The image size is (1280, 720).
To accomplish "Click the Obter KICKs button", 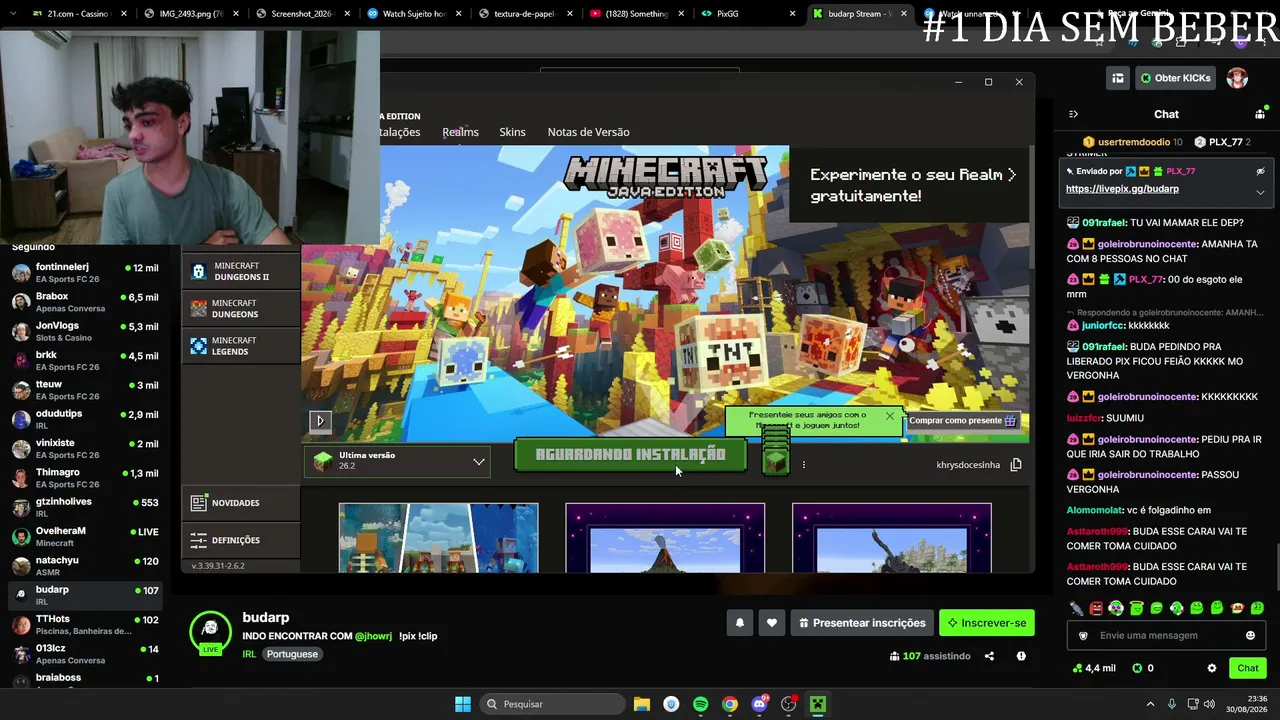I will [x=1174, y=78].
